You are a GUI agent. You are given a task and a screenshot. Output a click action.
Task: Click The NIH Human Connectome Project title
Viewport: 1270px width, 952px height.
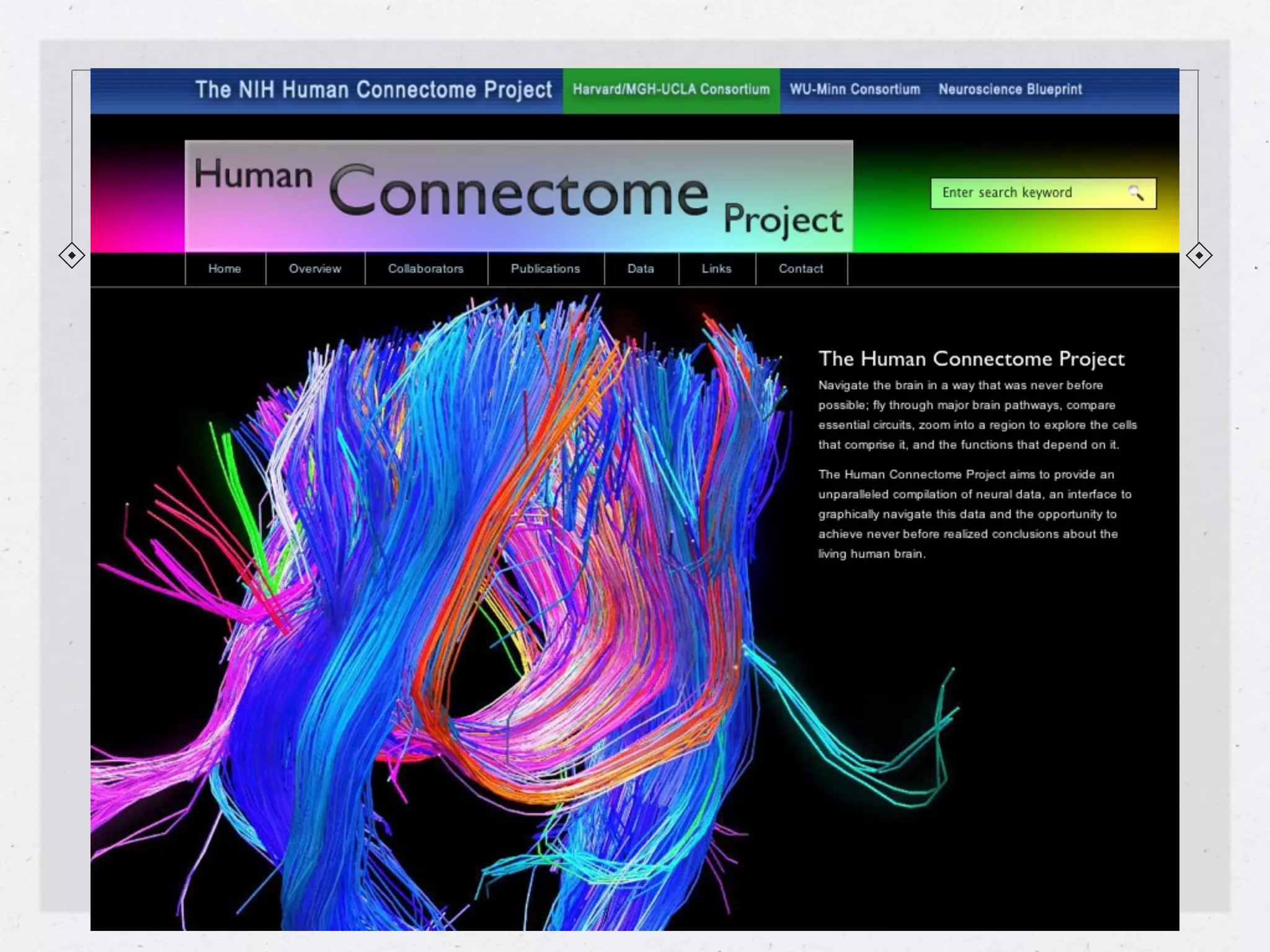pyautogui.click(x=373, y=90)
